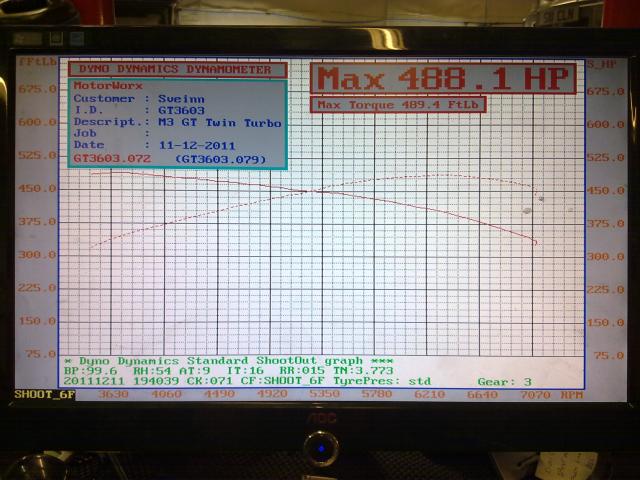Screen dimensions: 640x480
Task: Select the red run label GT3603.072
Action: click(x=112, y=158)
